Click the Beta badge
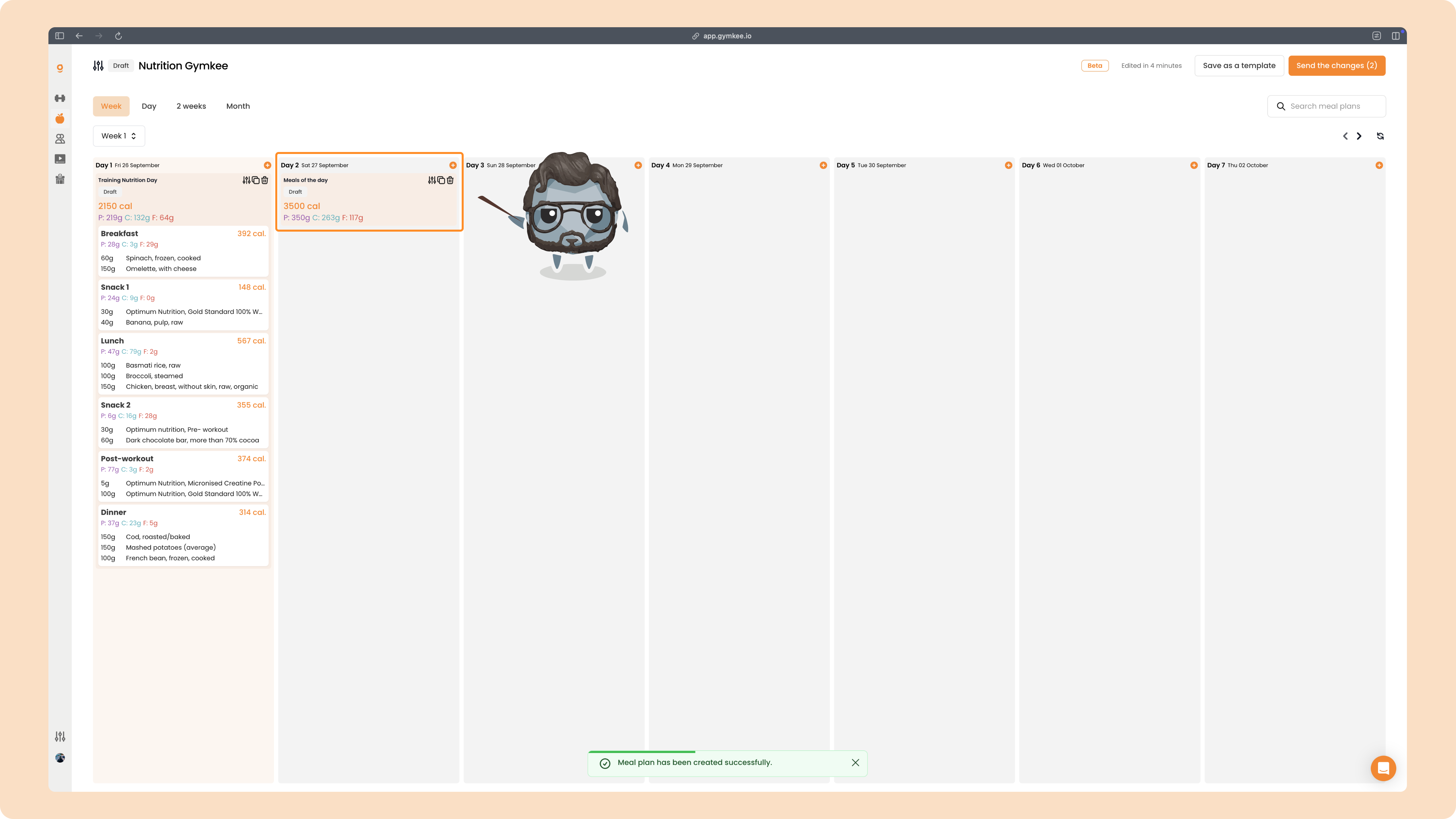This screenshot has height=819, width=1456. 1095,66
